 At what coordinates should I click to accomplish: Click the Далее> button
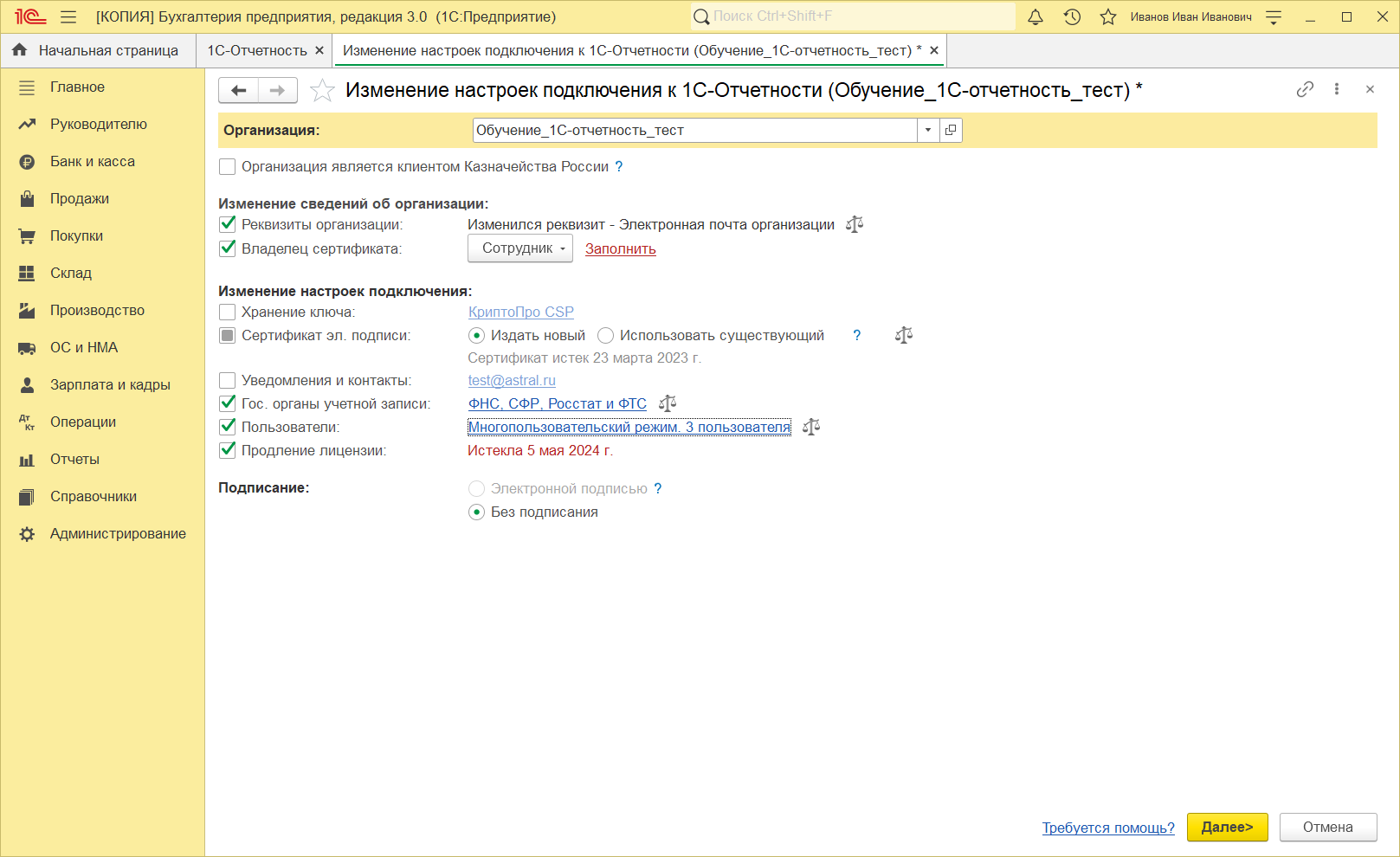point(1228,828)
